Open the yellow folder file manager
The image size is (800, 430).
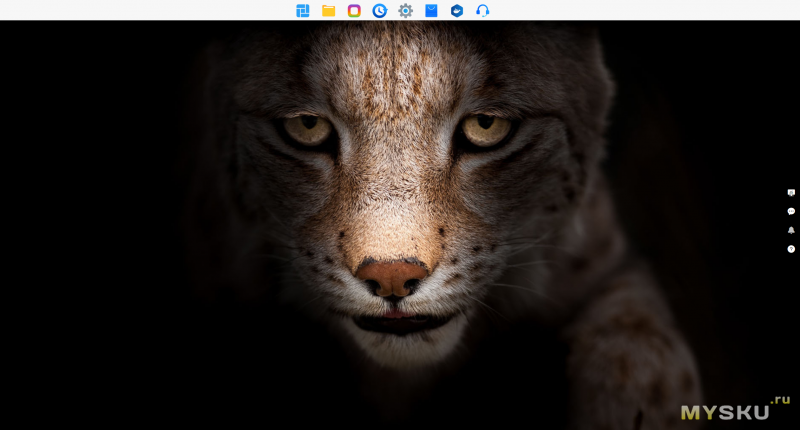[x=329, y=11]
